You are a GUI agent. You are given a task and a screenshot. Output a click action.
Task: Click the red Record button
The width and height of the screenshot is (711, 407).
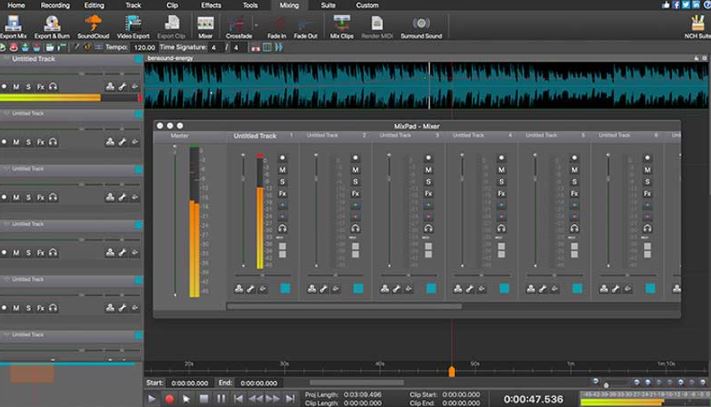169,399
